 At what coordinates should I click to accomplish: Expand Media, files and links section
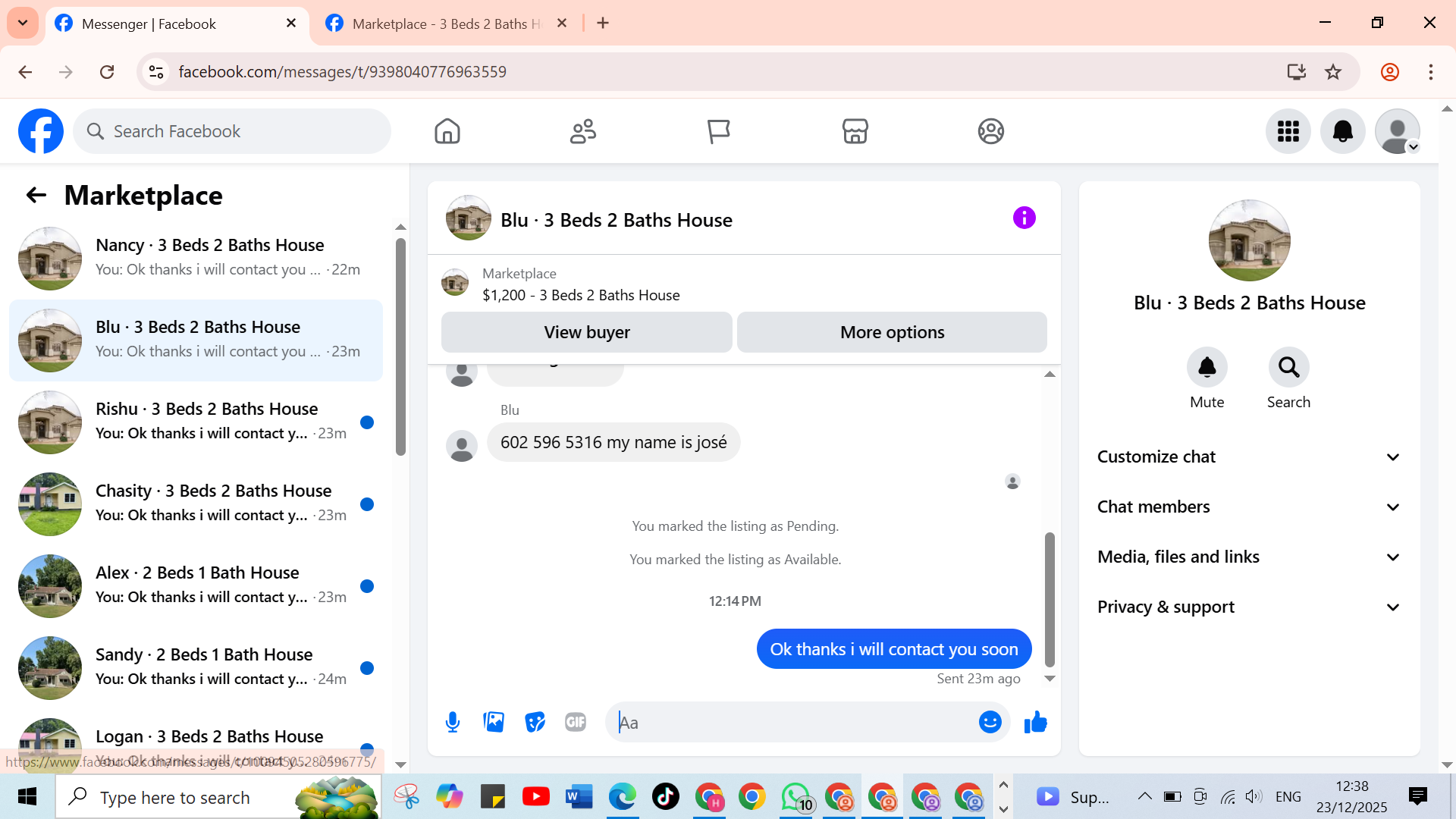(1248, 557)
